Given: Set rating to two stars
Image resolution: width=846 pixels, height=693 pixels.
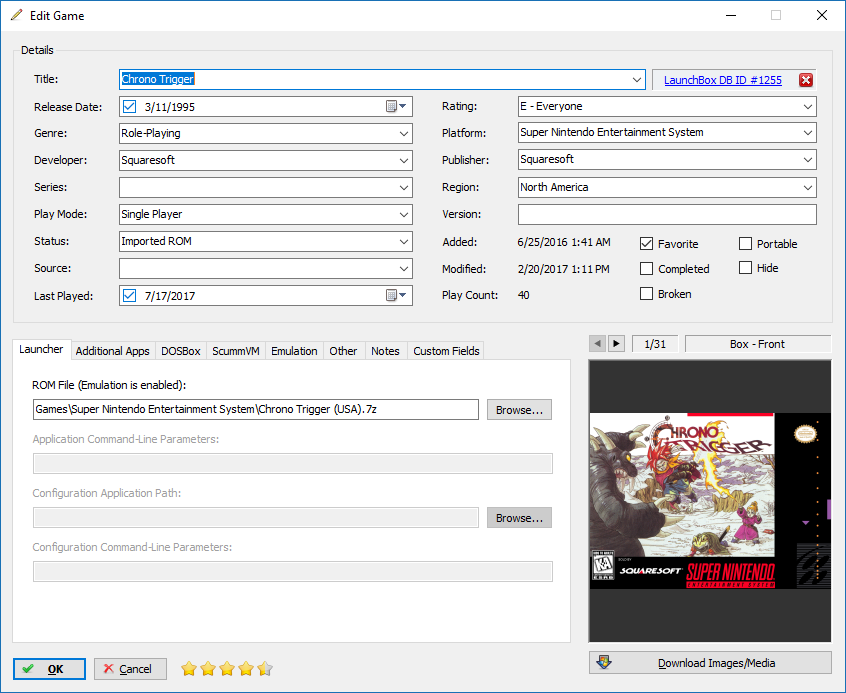Looking at the screenshot, I should (x=208, y=669).
